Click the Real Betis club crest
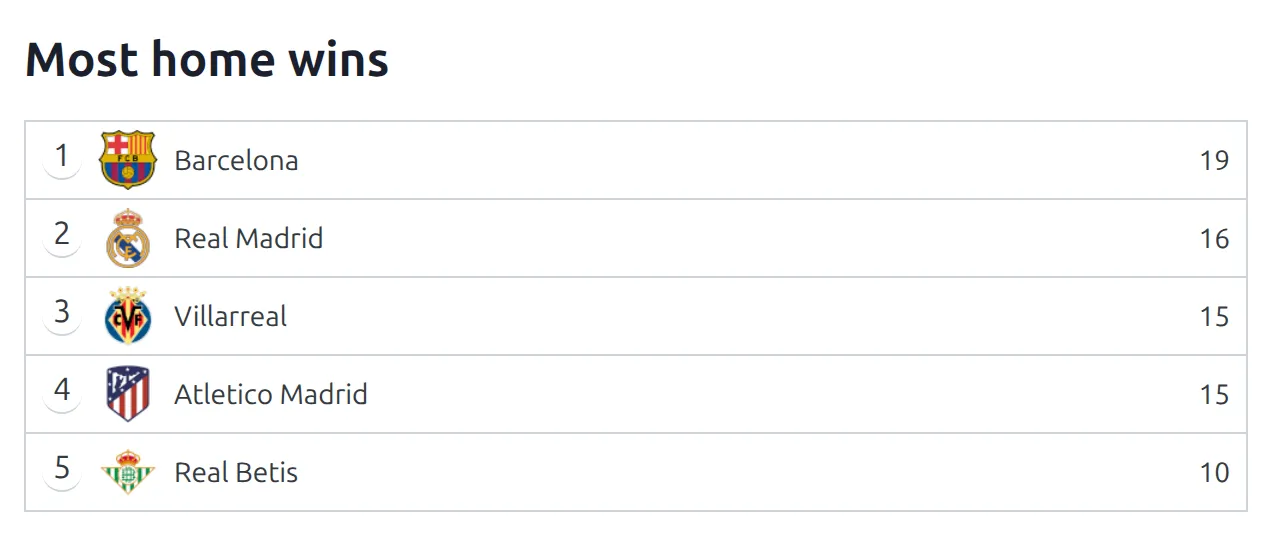Screen dimensions: 1272x536 pos(128,472)
